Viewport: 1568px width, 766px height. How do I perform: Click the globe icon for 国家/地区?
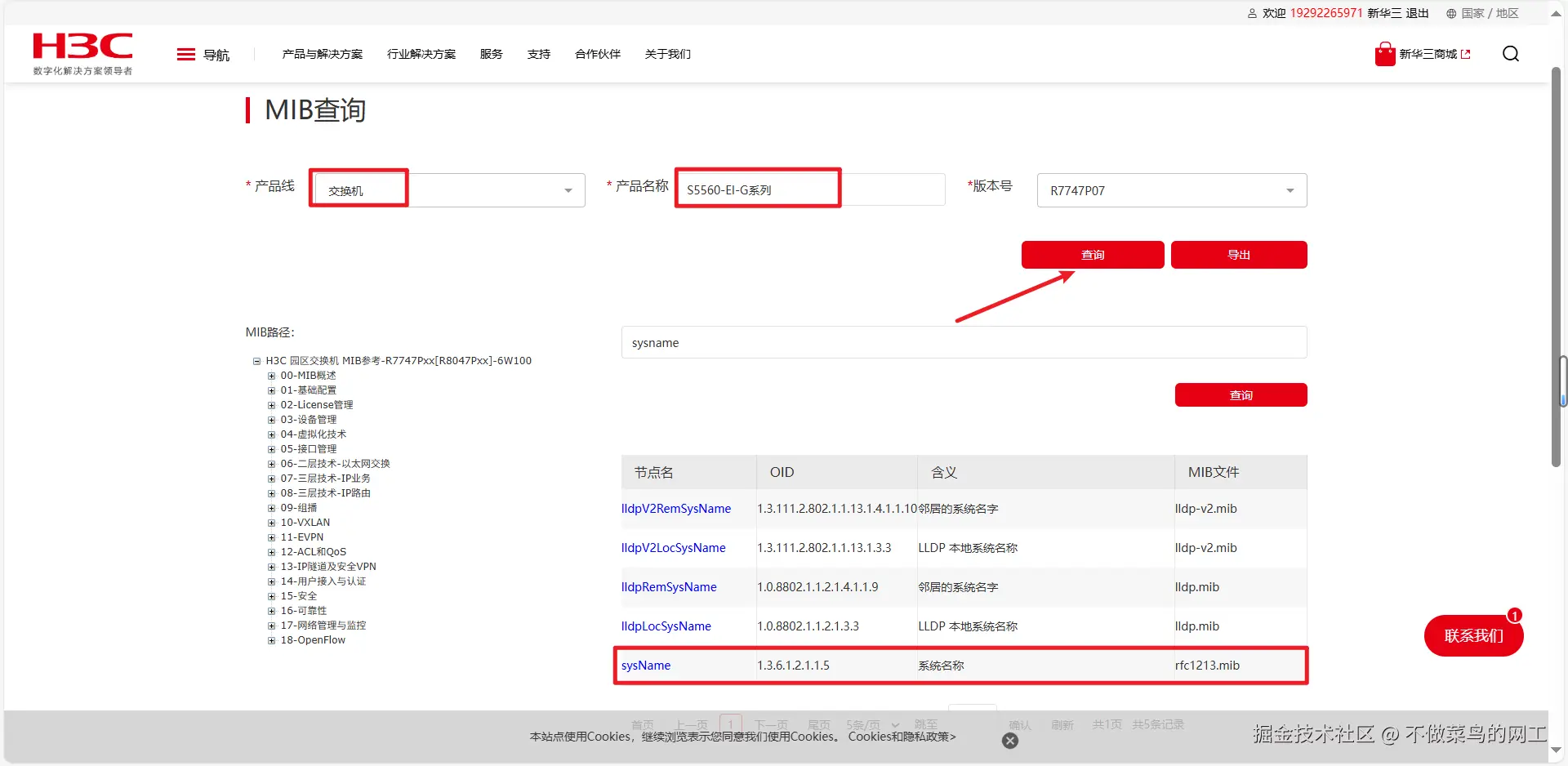pos(1451,14)
